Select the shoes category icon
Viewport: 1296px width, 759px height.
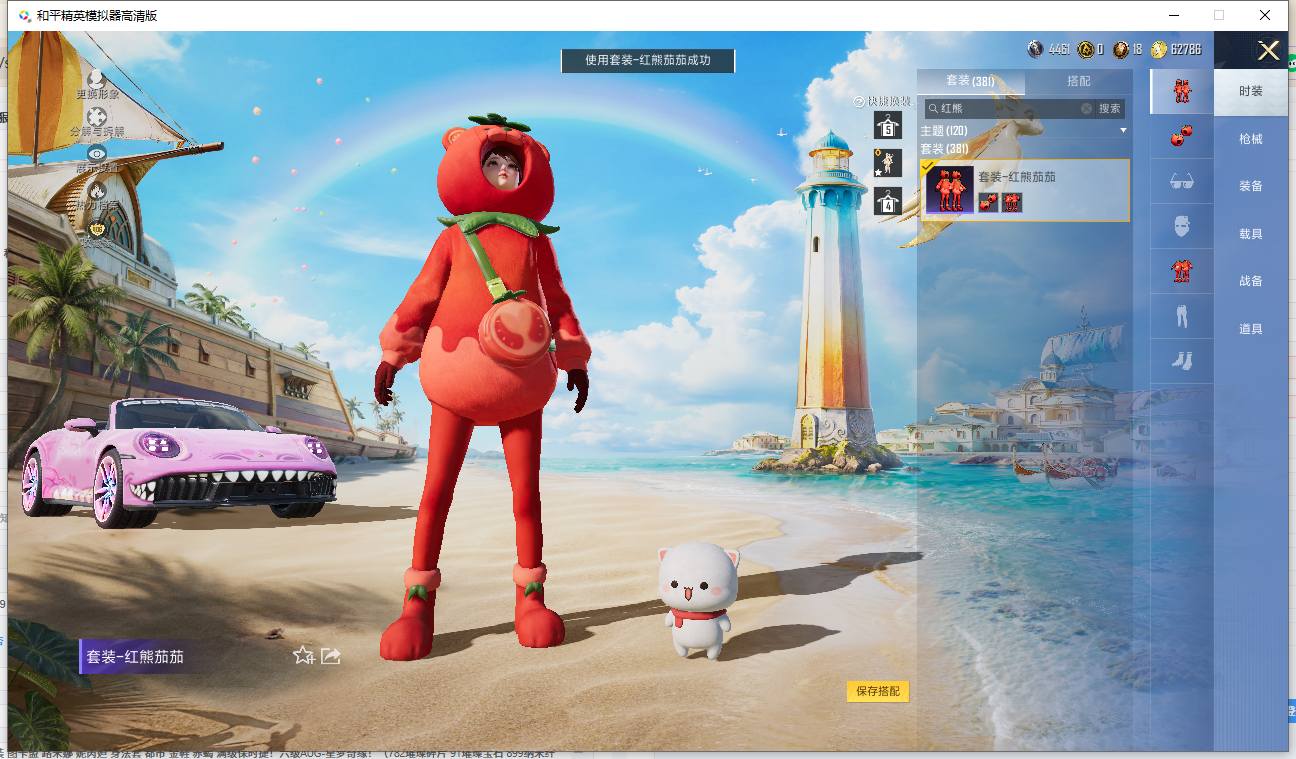[x=1181, y=360]
